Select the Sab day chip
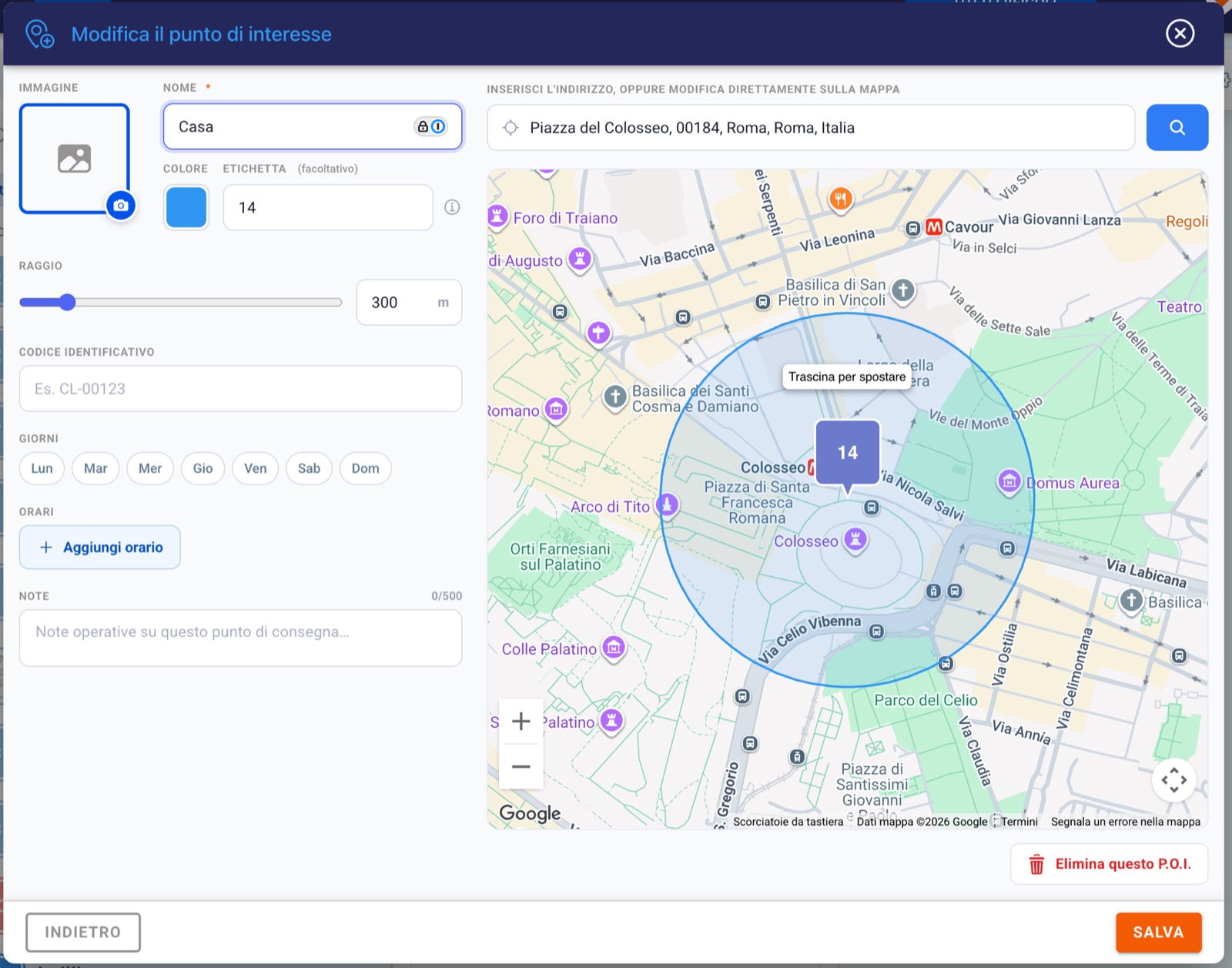 [309, 468]
